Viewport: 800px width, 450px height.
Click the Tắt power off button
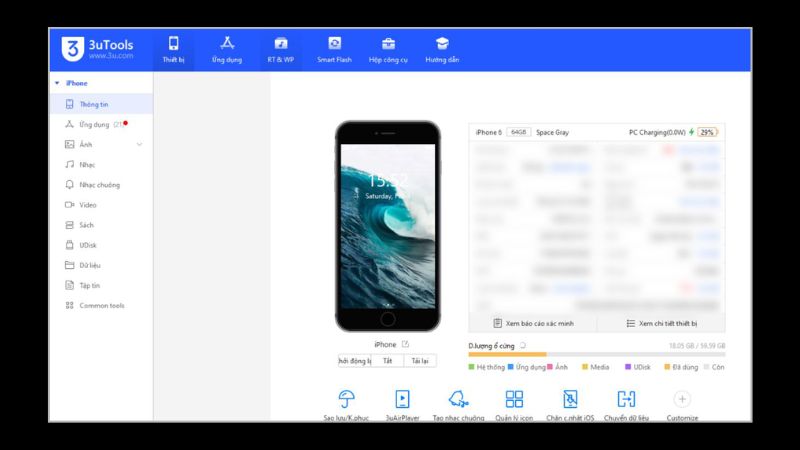(387, 361)
